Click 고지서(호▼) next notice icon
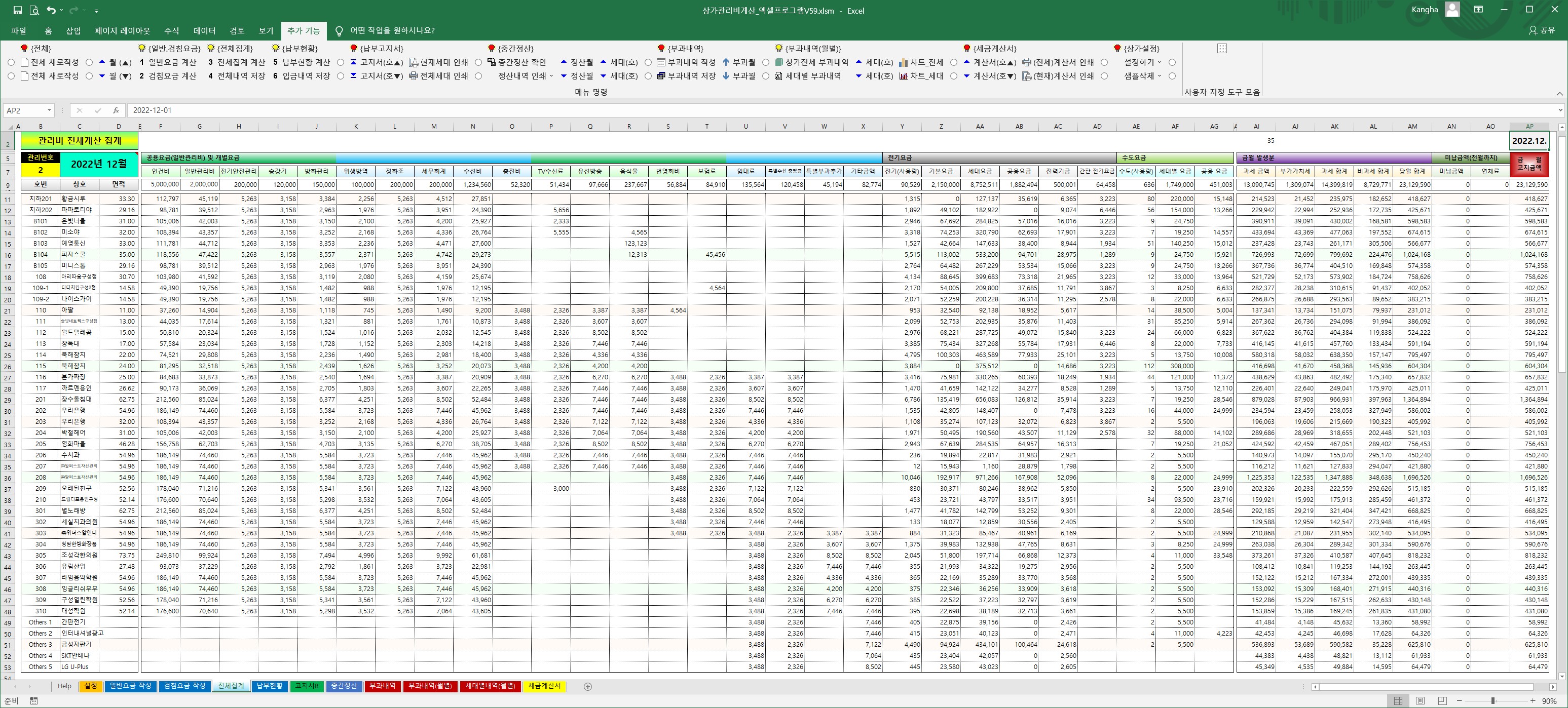 (x=353, y=76)
